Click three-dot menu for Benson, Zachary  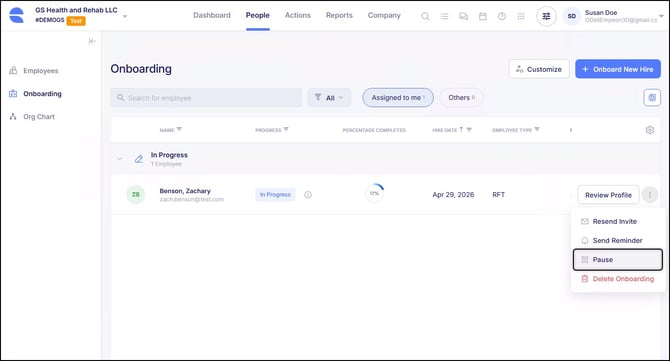coord(649,195)
